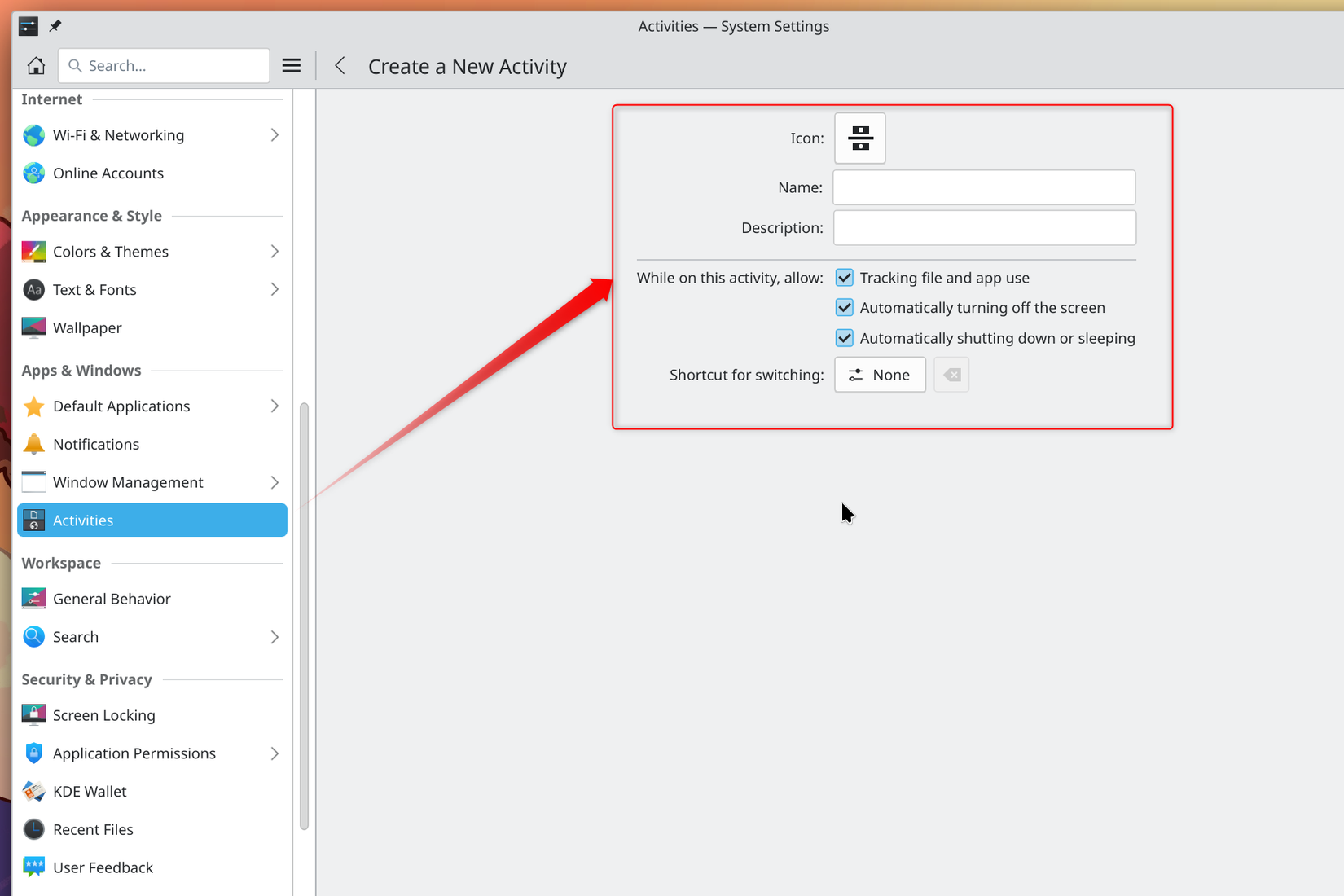Click the User Feedback icon
The image size is (1344, 896).
coord(33,867)
